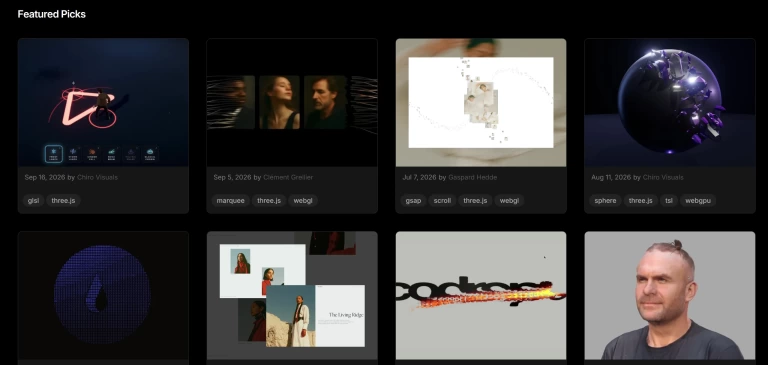This screenshot has width=768, height=365.
Task: Click the Jul 7, 2026 date text
Action: click(x=419, y=177)
